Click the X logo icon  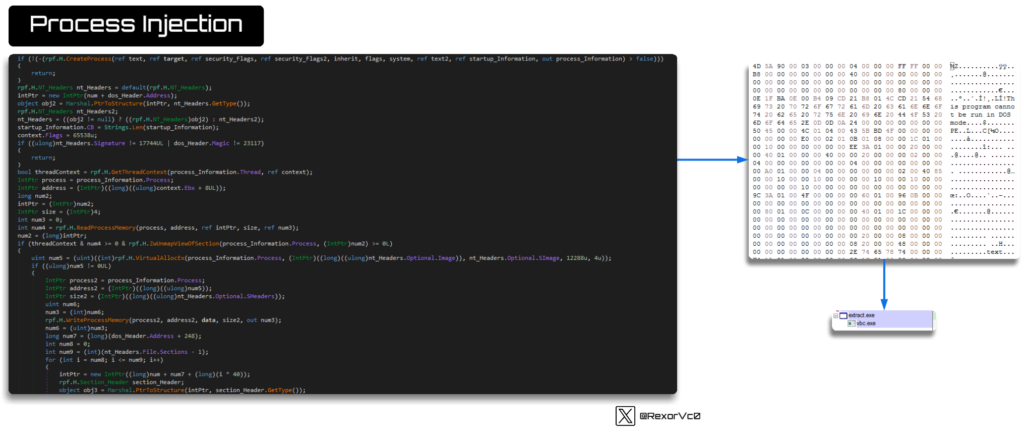click(x=625, y=416)
